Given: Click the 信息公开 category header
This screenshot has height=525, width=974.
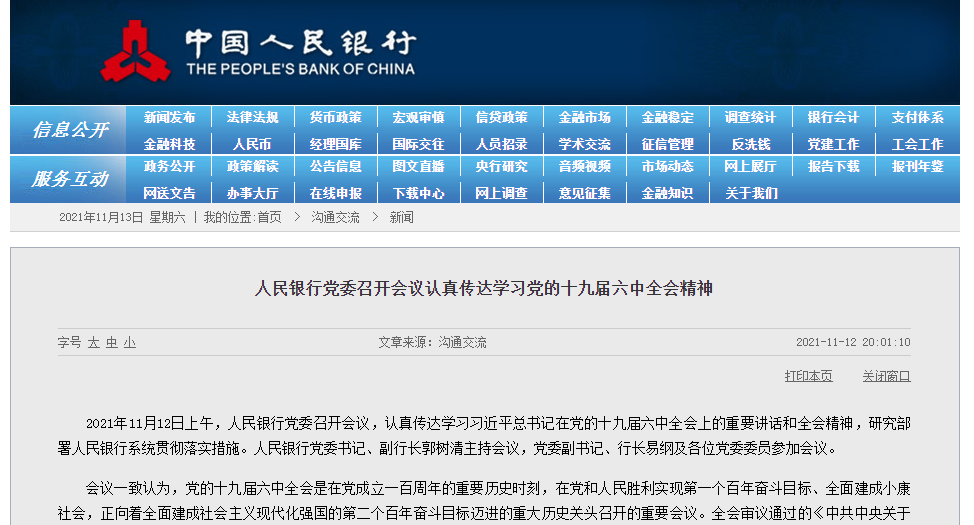Looking at the screenshot, I should 70,130.
